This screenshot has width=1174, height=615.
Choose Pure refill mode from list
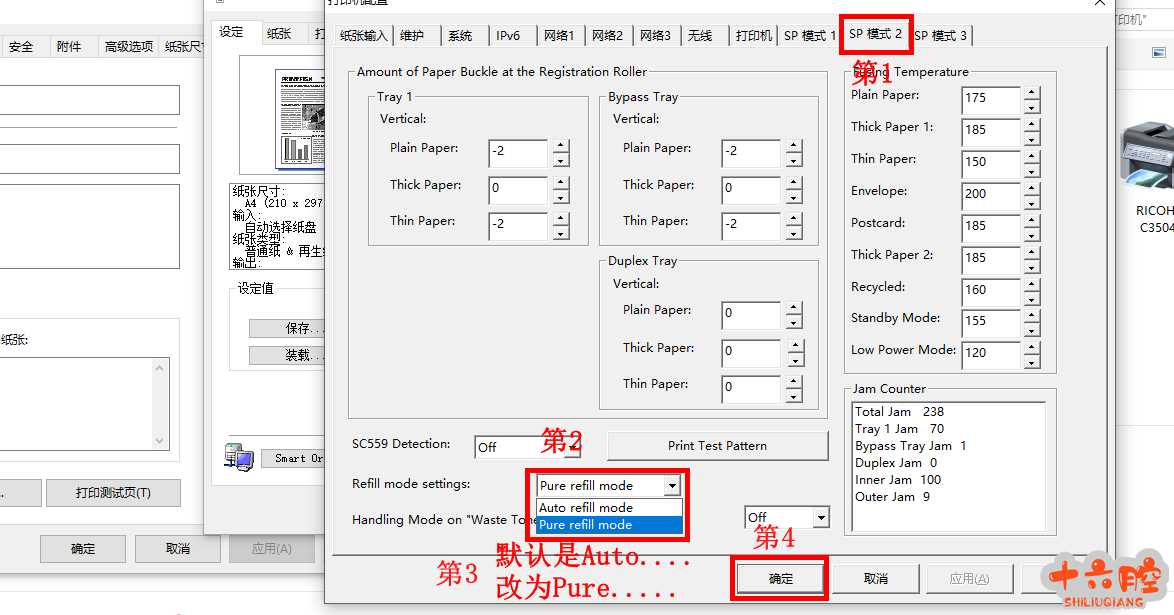pos(609,525)
